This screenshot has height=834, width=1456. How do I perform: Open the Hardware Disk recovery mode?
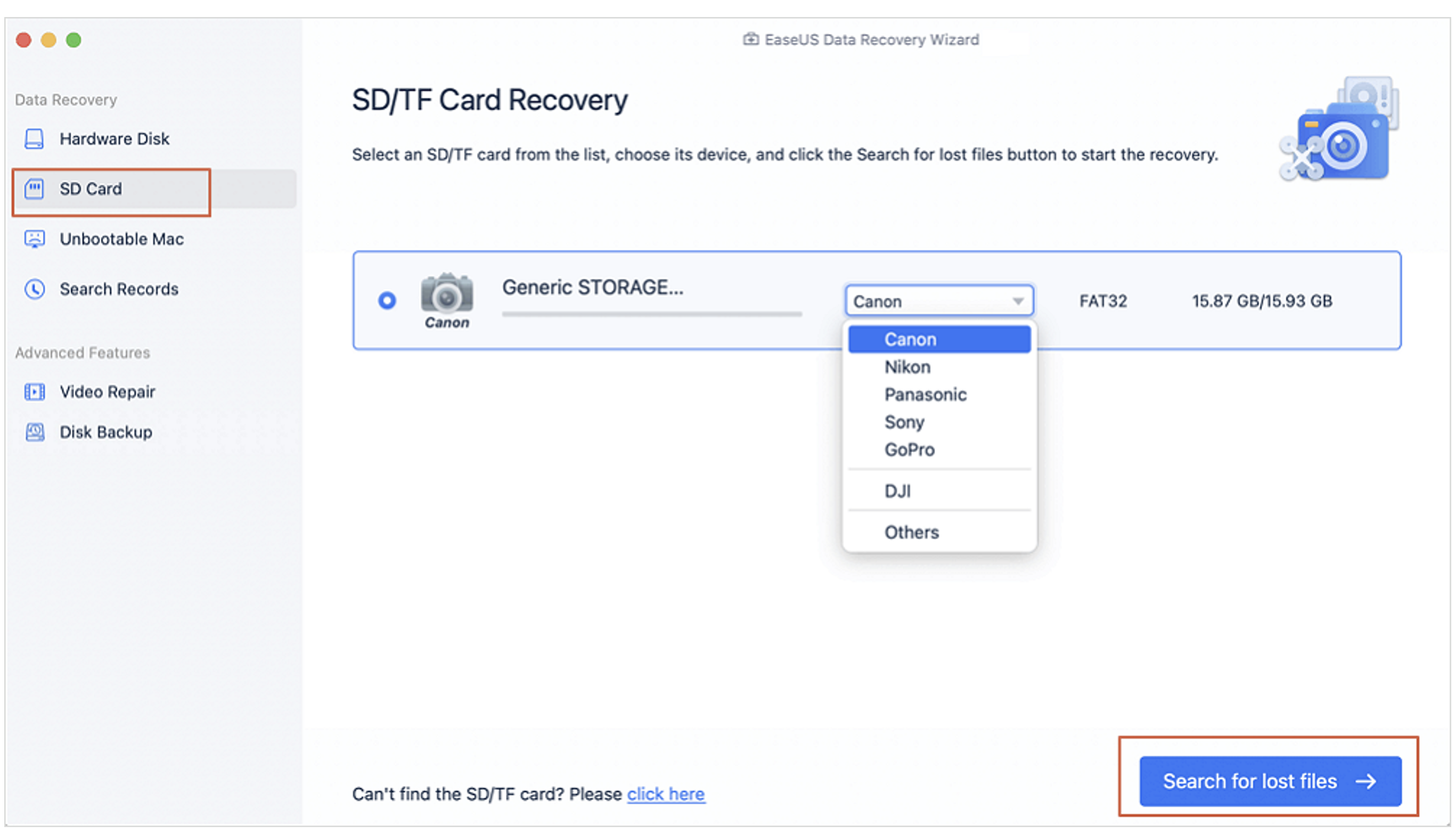click(113, 138)
